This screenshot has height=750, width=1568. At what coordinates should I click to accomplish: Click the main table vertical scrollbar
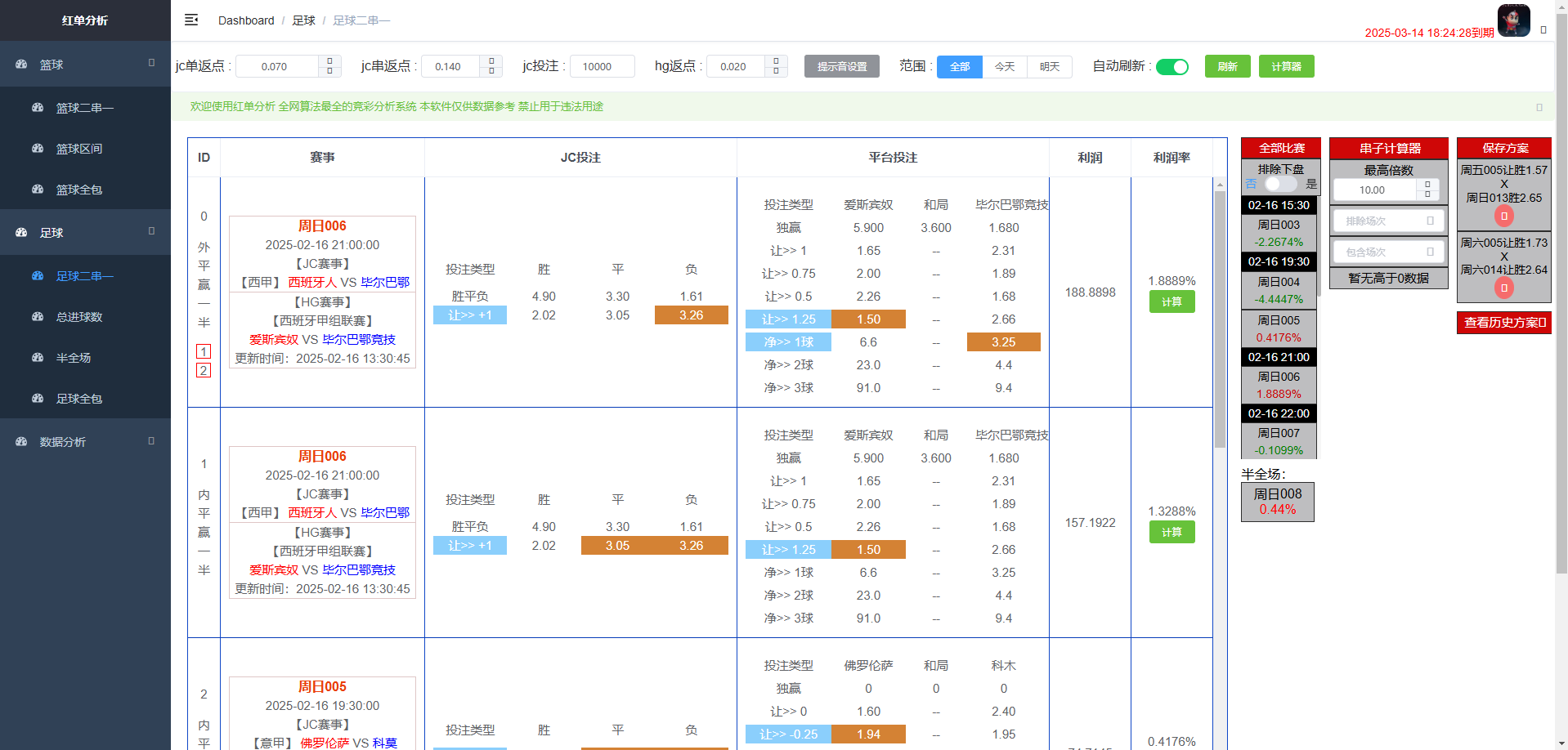pos(1220,319)
